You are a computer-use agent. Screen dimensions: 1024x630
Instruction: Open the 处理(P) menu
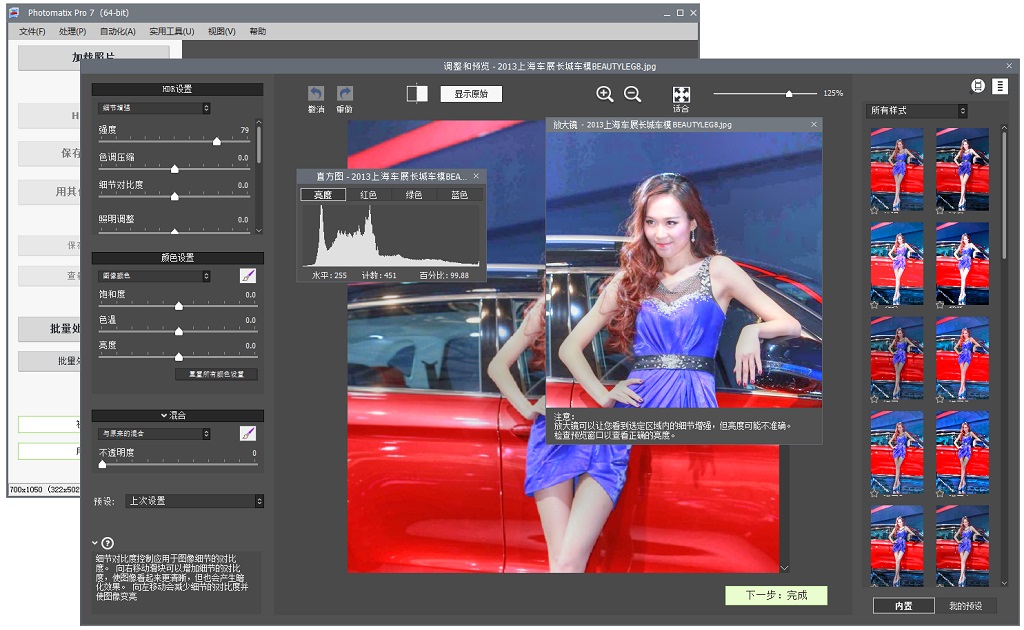tap(72, 31)
